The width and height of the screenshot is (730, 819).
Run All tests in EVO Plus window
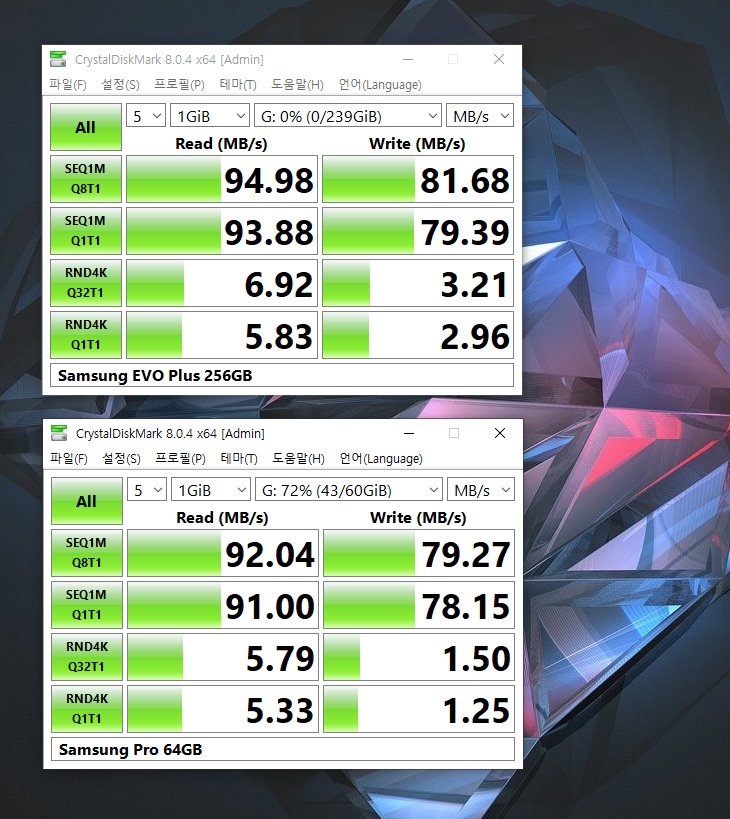[86, 127]
